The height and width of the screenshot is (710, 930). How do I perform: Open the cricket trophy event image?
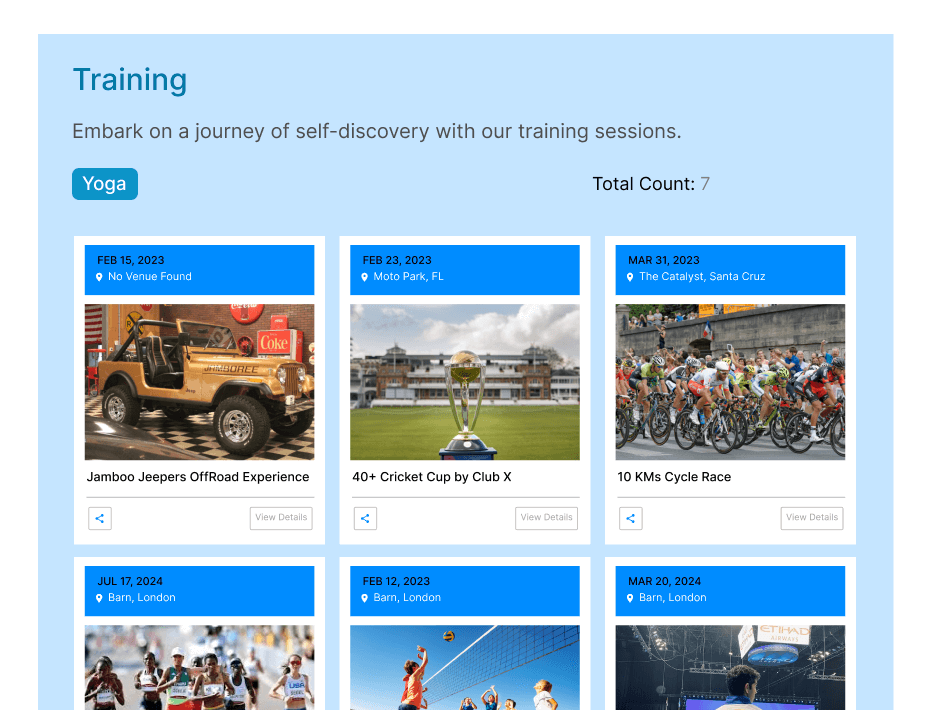[x=465, y=382]
